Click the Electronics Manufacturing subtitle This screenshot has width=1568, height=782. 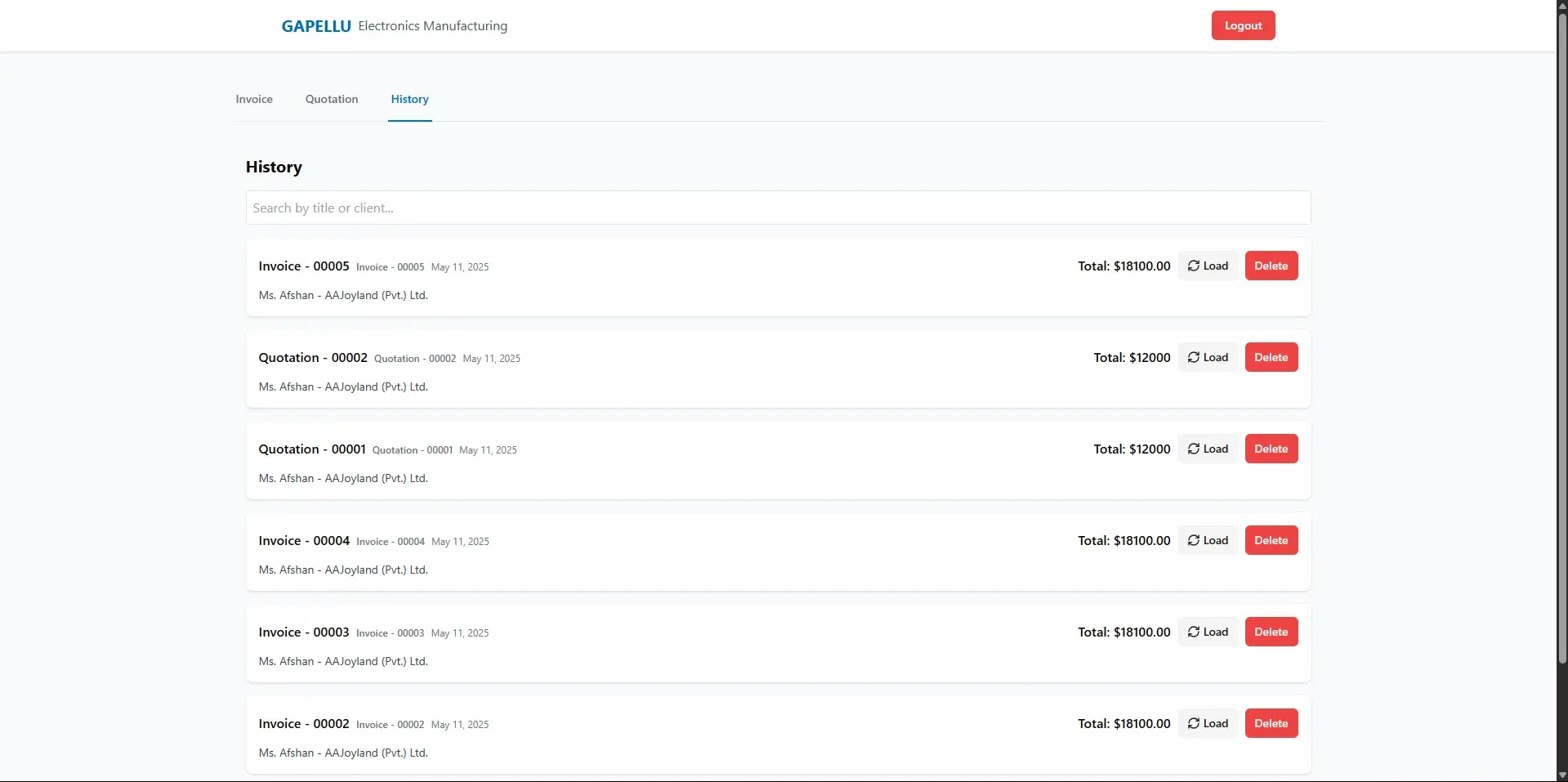432,26
